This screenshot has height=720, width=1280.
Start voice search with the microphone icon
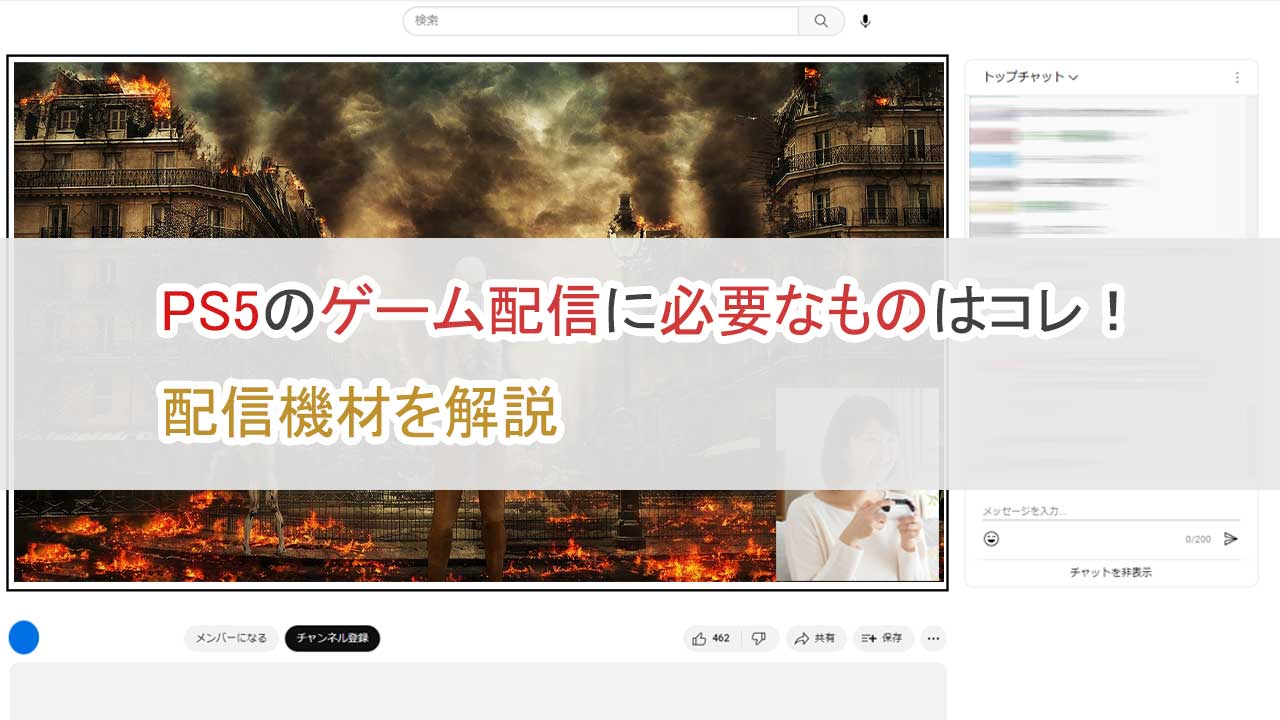click(865, 21)
